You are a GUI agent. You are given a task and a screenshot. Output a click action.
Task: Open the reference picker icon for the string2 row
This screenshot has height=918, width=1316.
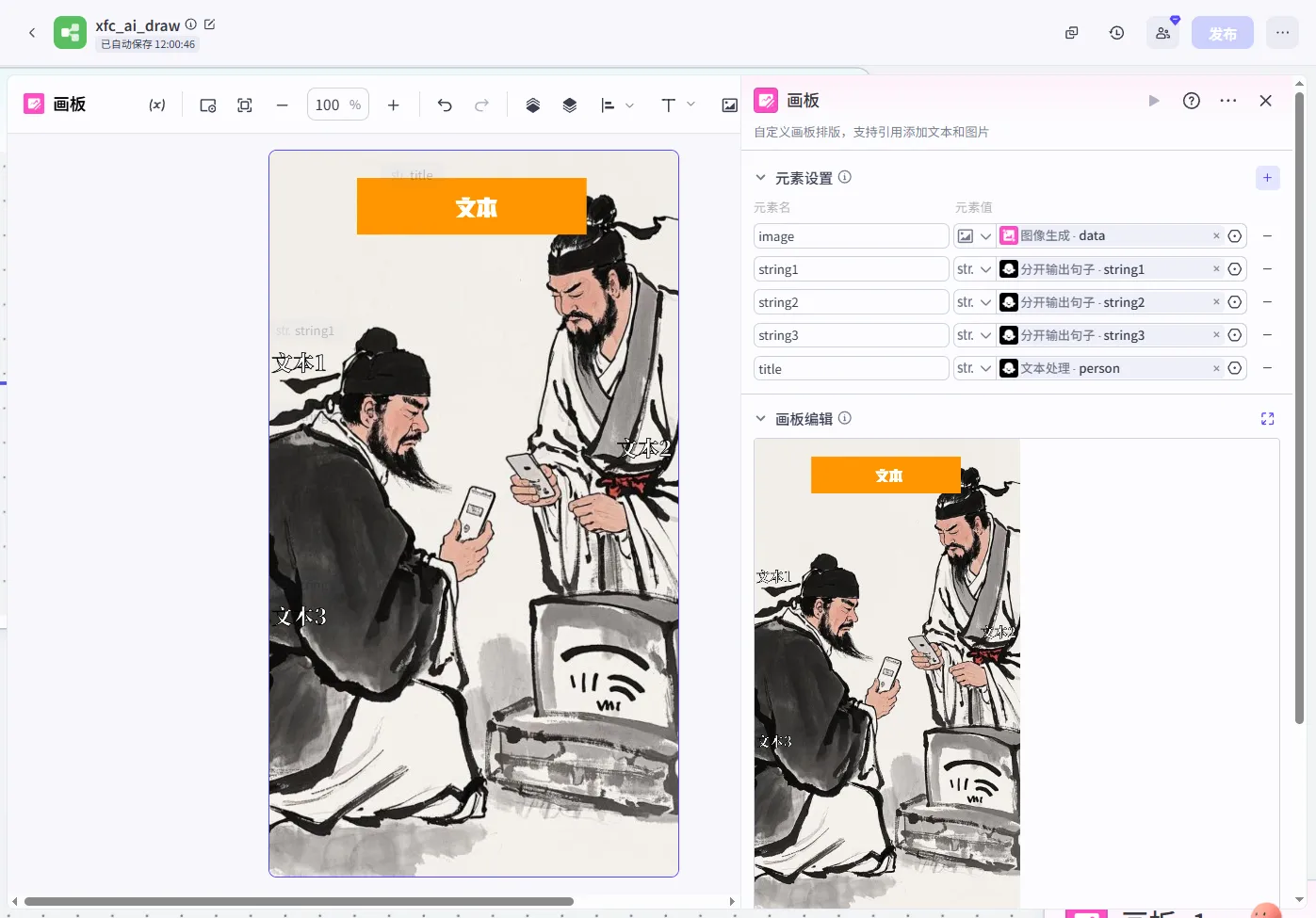1235,302
